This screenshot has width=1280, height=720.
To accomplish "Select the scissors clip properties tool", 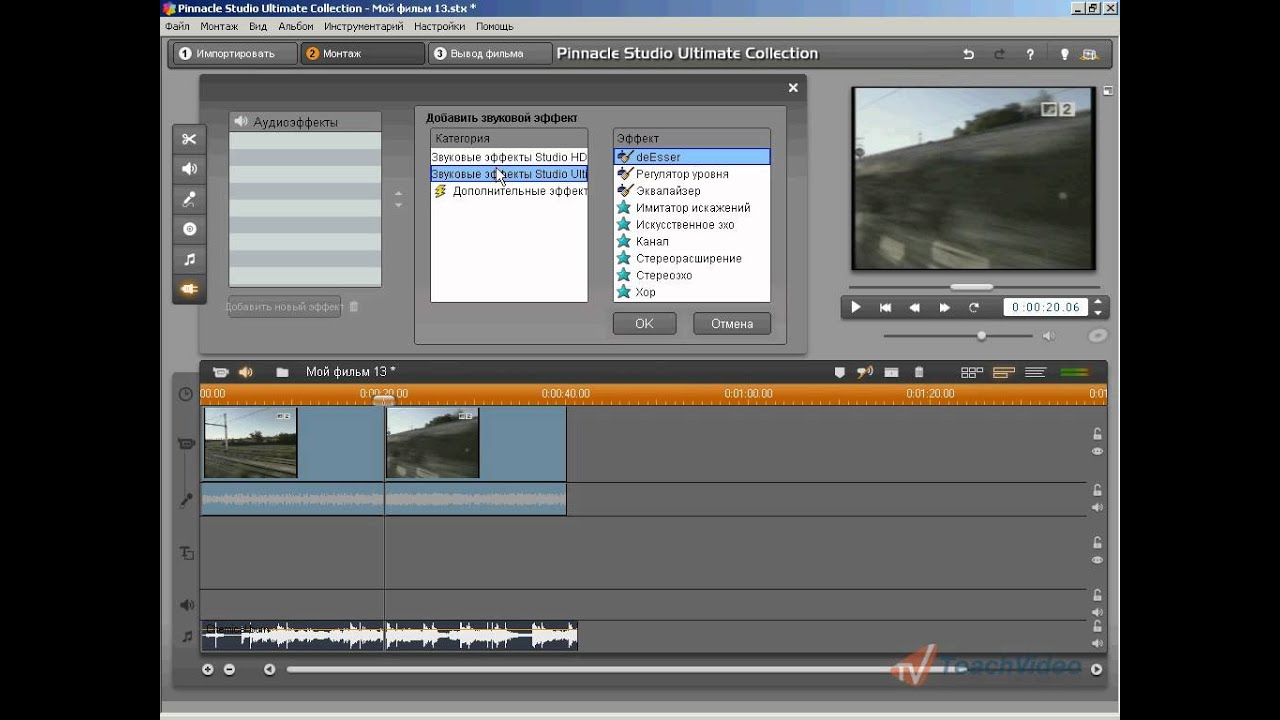I will coord(189,139).
